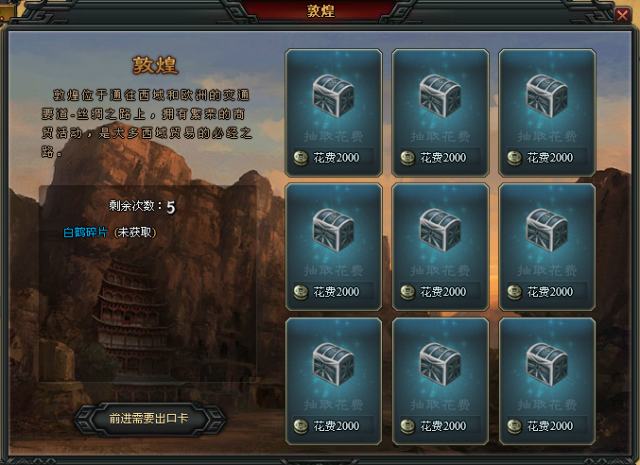The image size is (640, 465).
Task: Open the top-left treasure chest icon
Action: coord(333,96)
